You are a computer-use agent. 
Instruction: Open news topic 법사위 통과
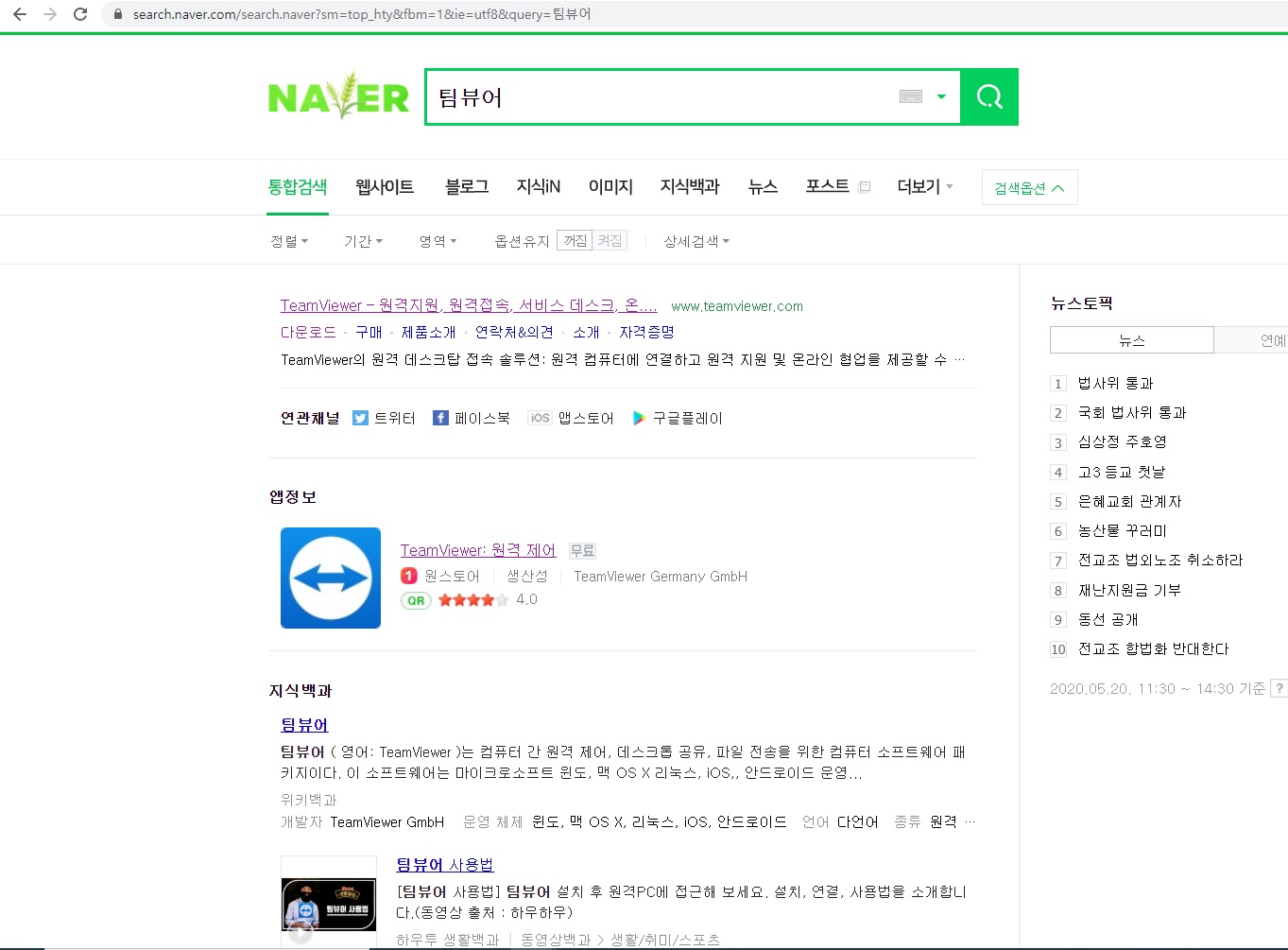[x=1115, y=383]
